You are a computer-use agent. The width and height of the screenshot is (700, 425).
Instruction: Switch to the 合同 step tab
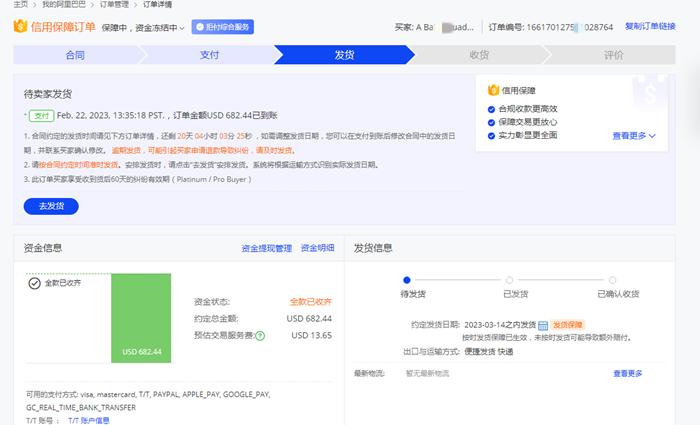click(x=75, y=55)
